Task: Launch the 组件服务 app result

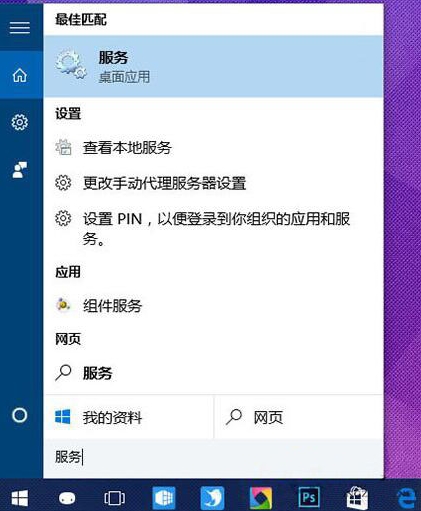Action: click(213, 306)
